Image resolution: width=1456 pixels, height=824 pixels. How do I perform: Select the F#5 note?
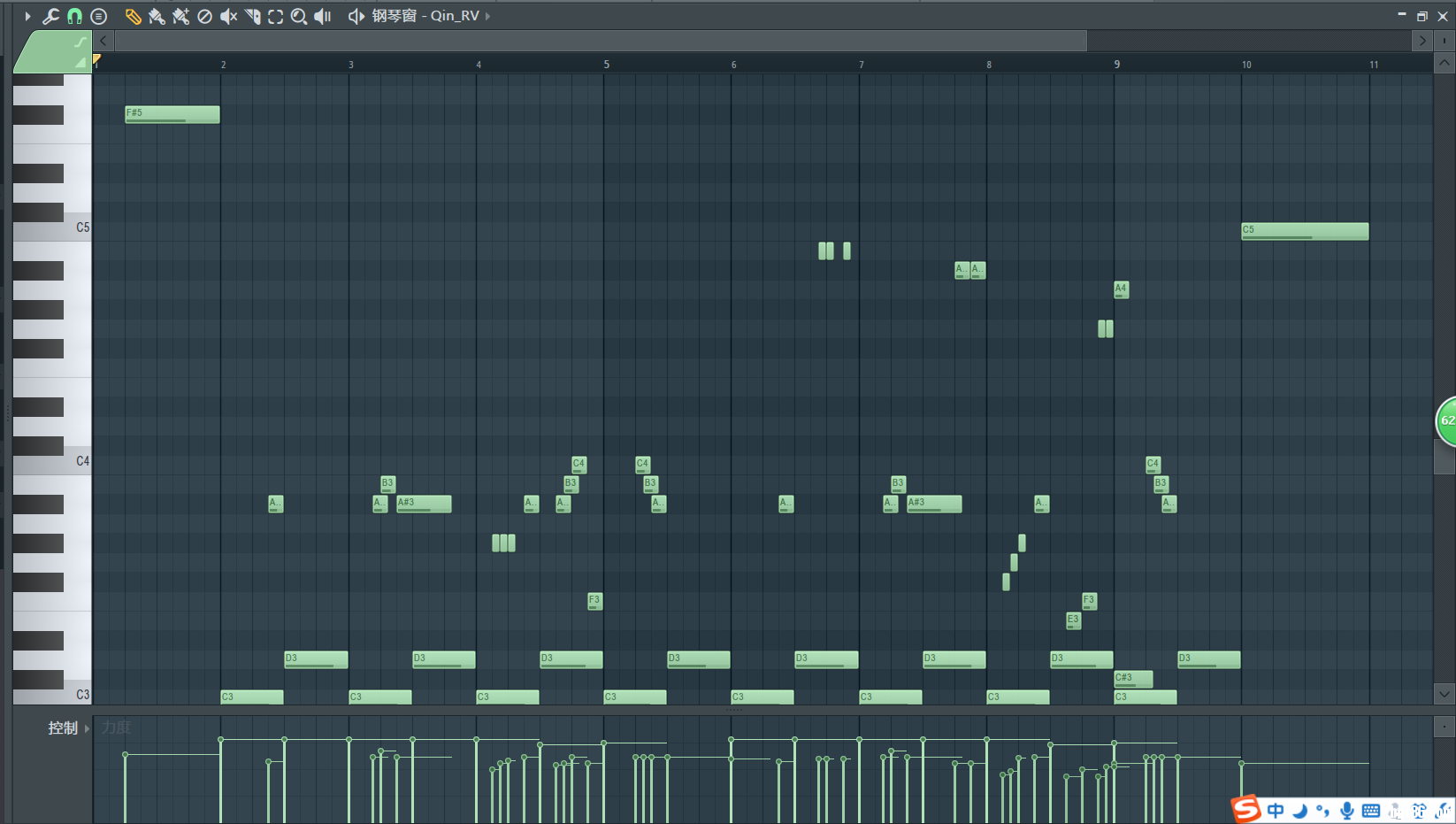click(172, 114)
